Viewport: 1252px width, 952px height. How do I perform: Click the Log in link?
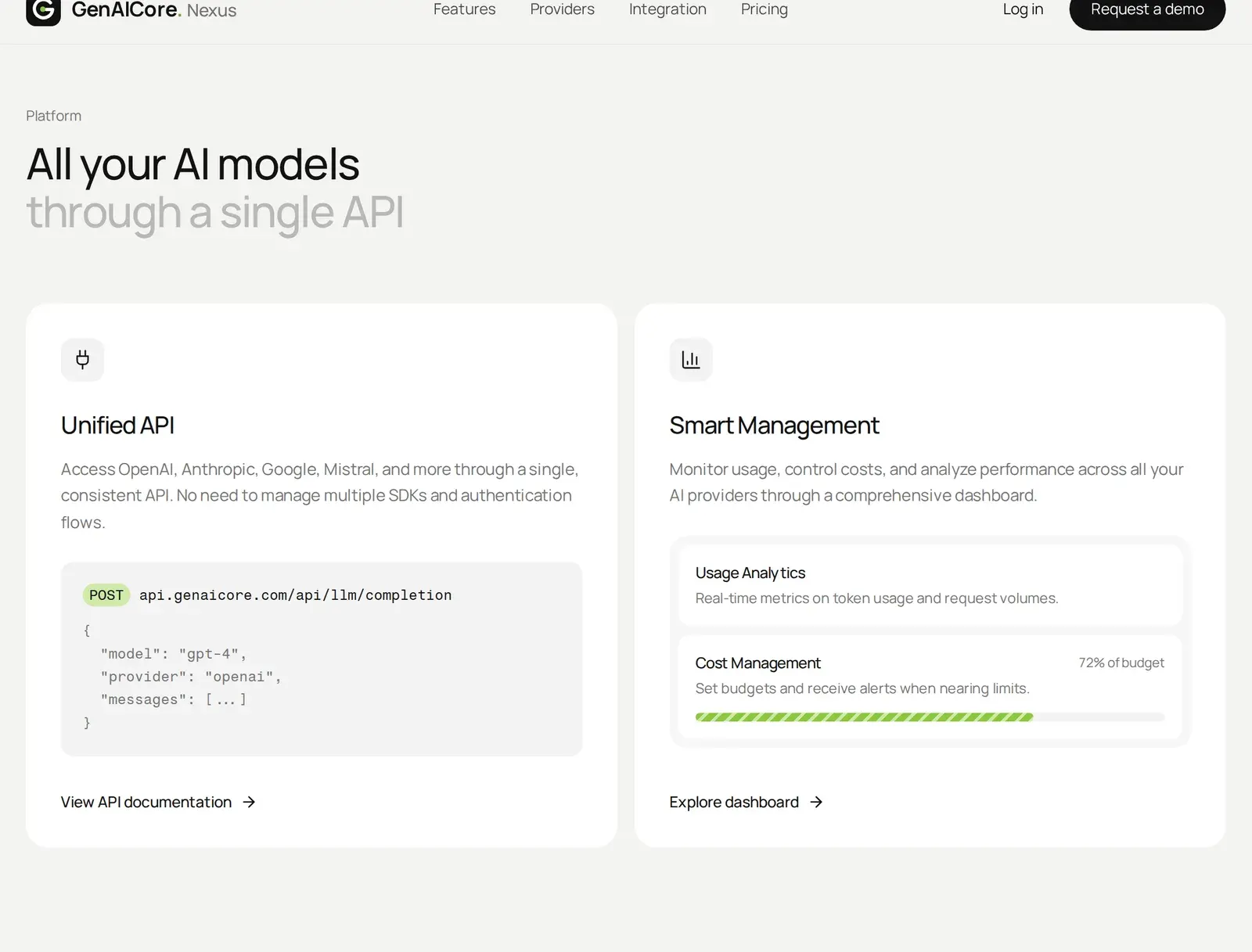1023,9
